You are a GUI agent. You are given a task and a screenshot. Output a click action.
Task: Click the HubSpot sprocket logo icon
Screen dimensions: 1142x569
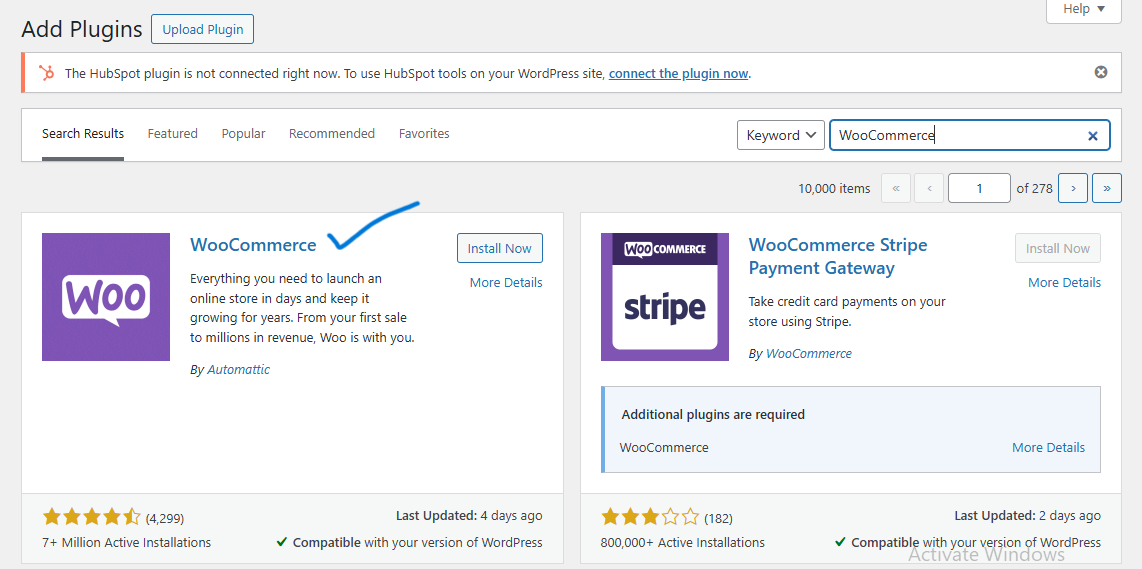[x=47, y=73]
